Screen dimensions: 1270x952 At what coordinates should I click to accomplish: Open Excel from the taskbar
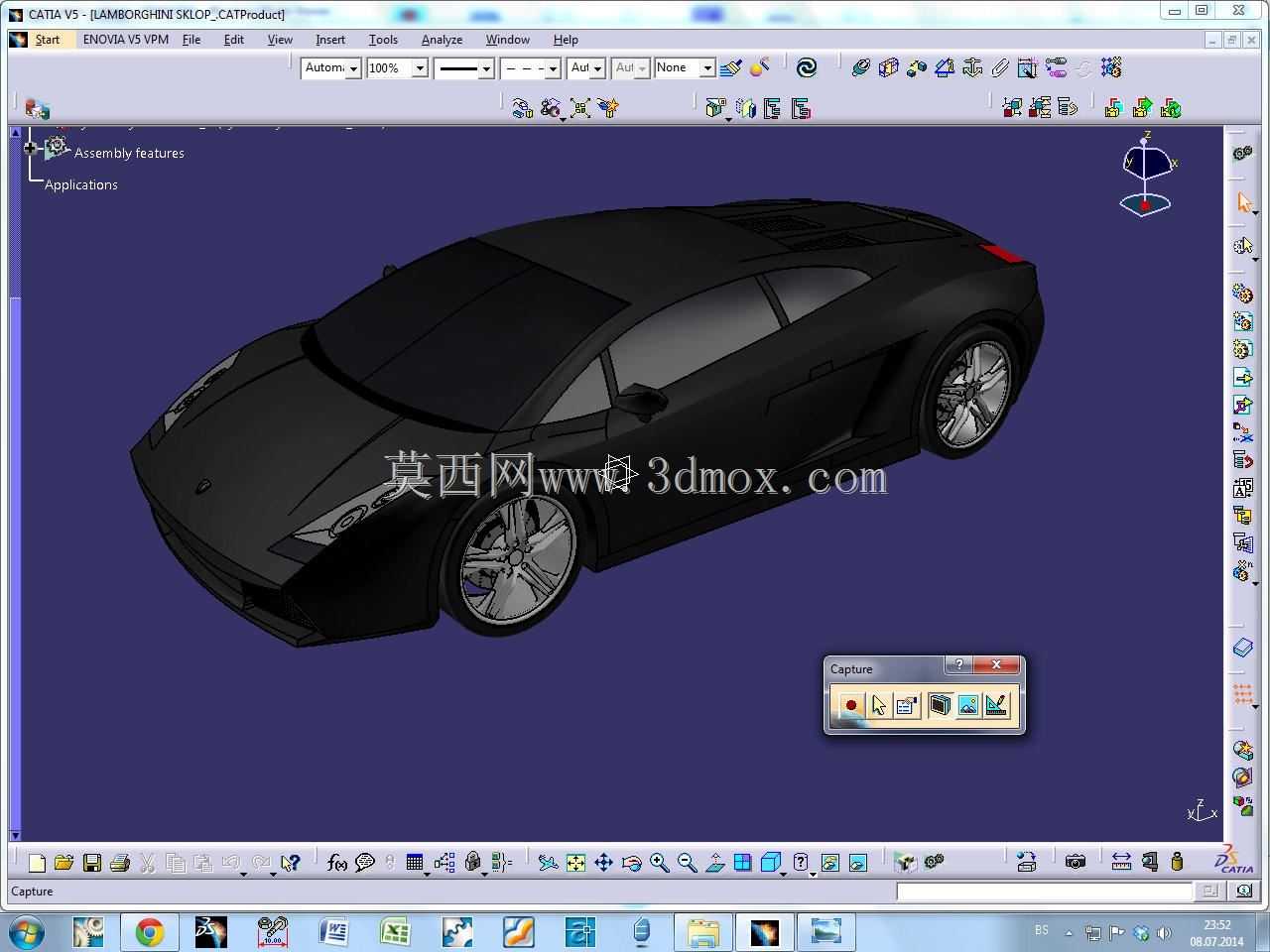[x=396, y=932]
